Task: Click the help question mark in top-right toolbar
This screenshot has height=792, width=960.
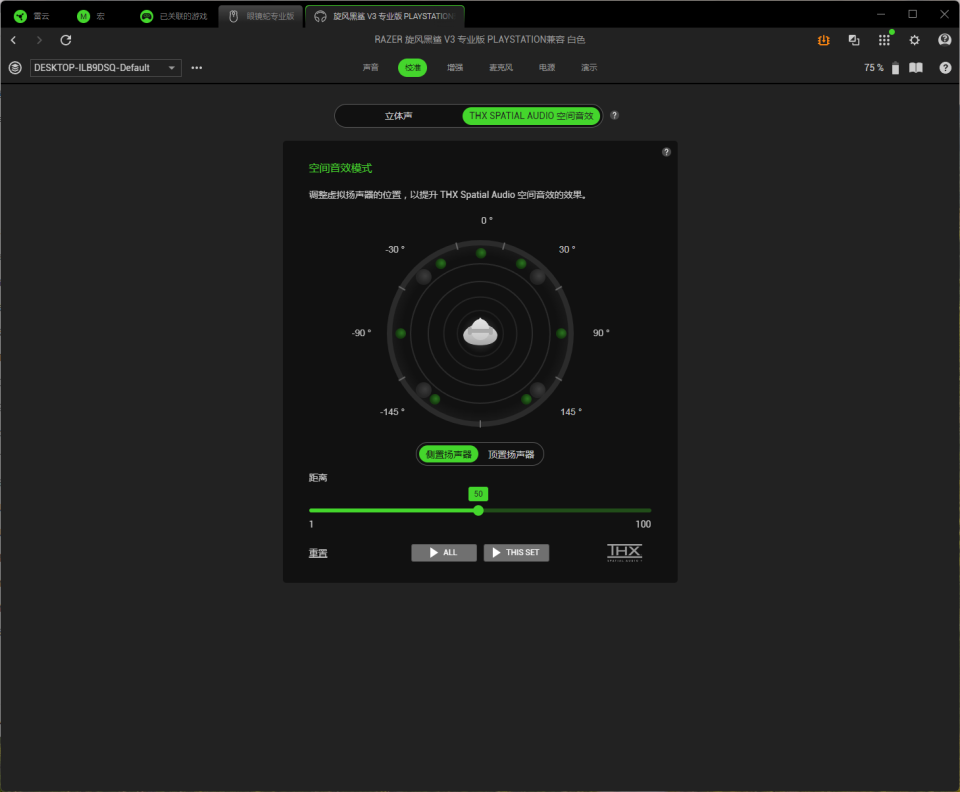Action: click(x=945, y=67)
